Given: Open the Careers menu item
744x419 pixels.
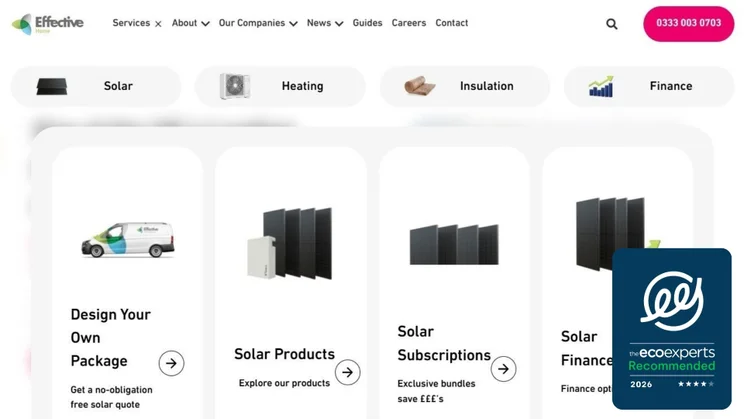Looking at the screenshot, I should point(408,23).
